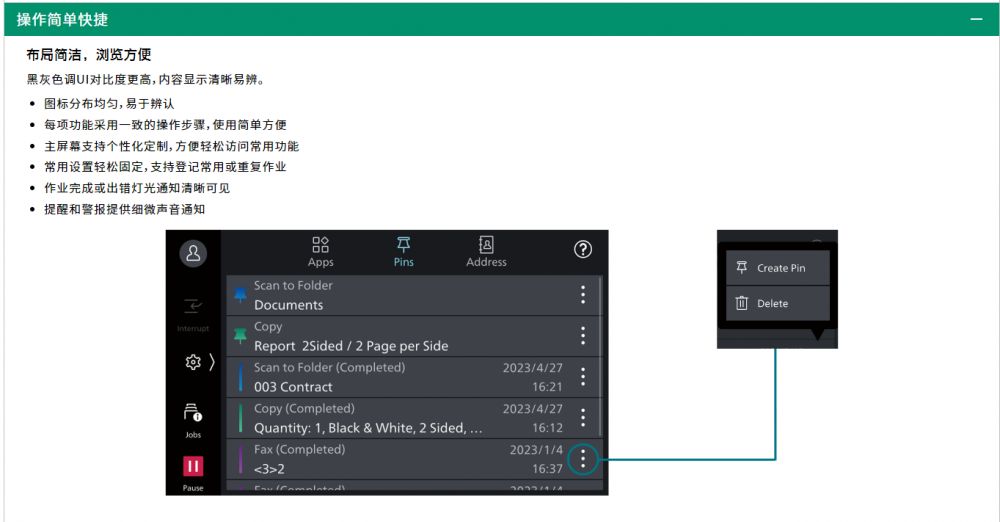Open the Jobs icon
The height and width of the screenshot is (522, 1000).
click(193, 416)
